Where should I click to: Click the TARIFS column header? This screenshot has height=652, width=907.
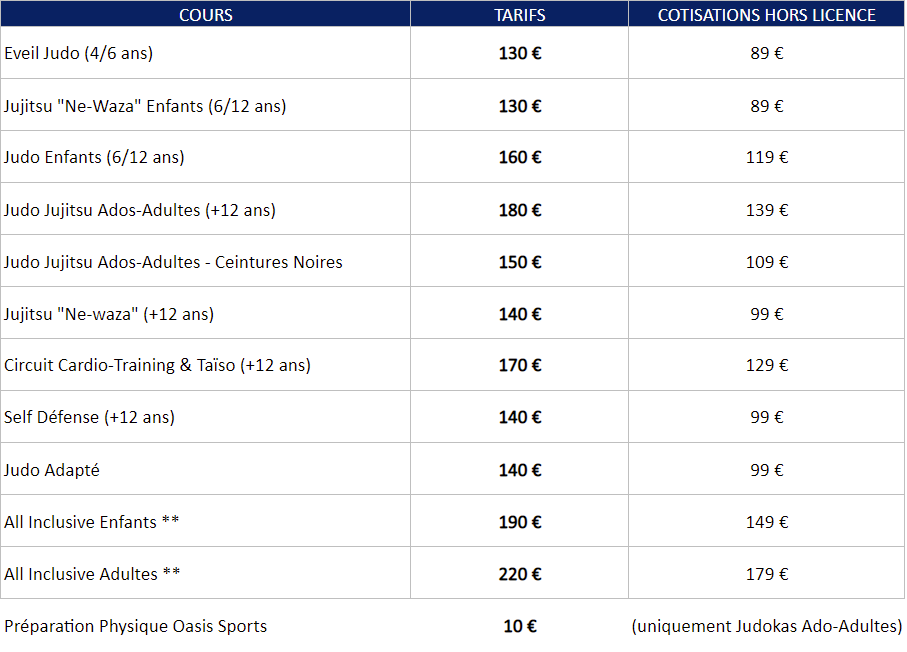[519, 14]
